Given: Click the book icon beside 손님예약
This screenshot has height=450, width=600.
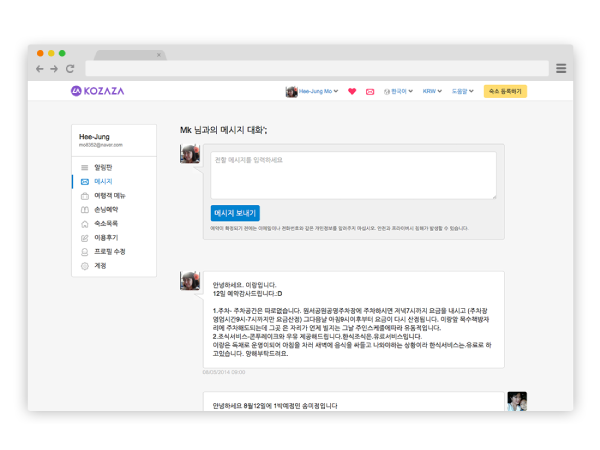Looking at the screenshot, I should [x=85, y=210].
